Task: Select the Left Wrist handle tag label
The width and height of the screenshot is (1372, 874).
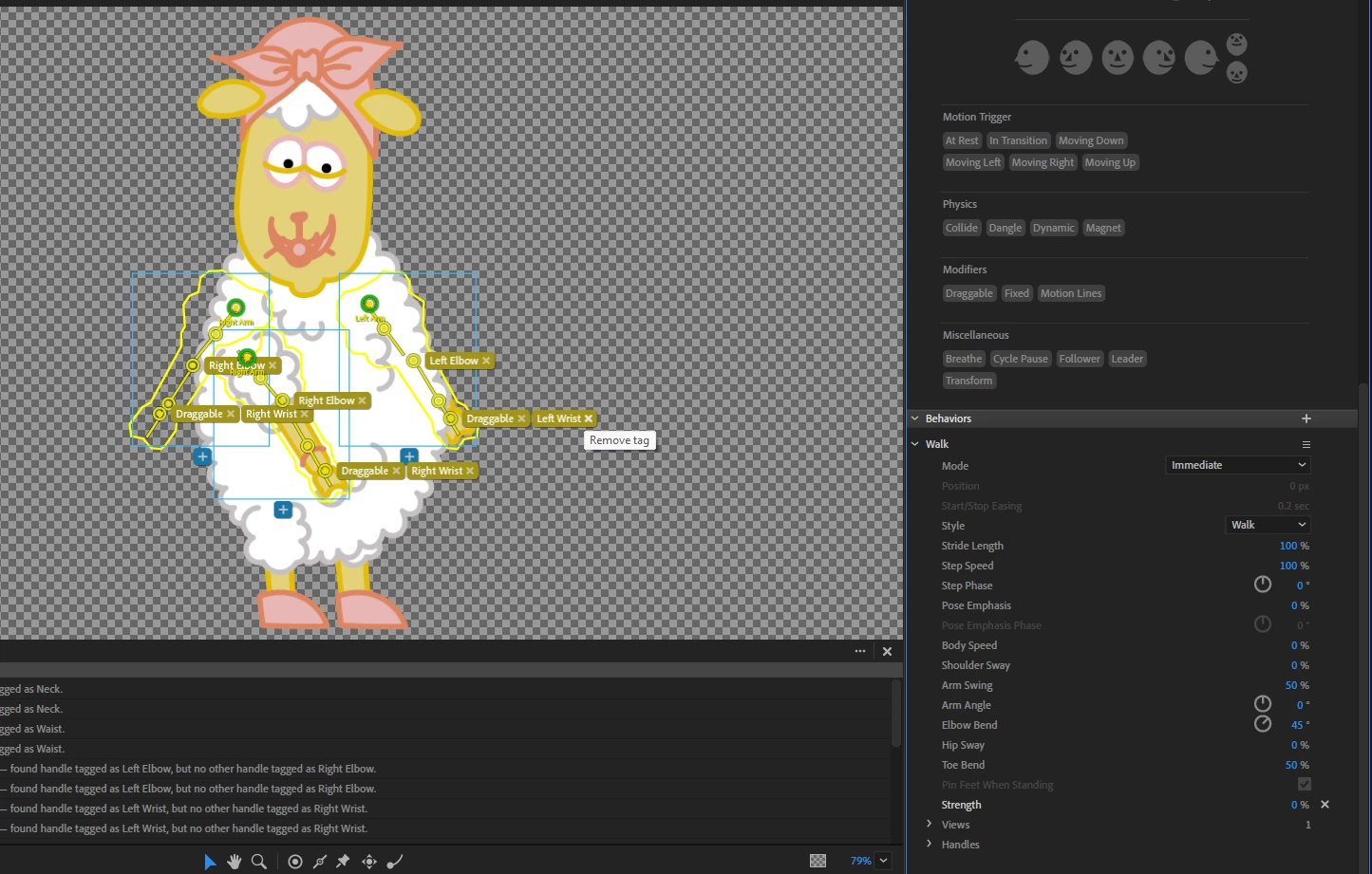Action: click(x=558, y=418)
